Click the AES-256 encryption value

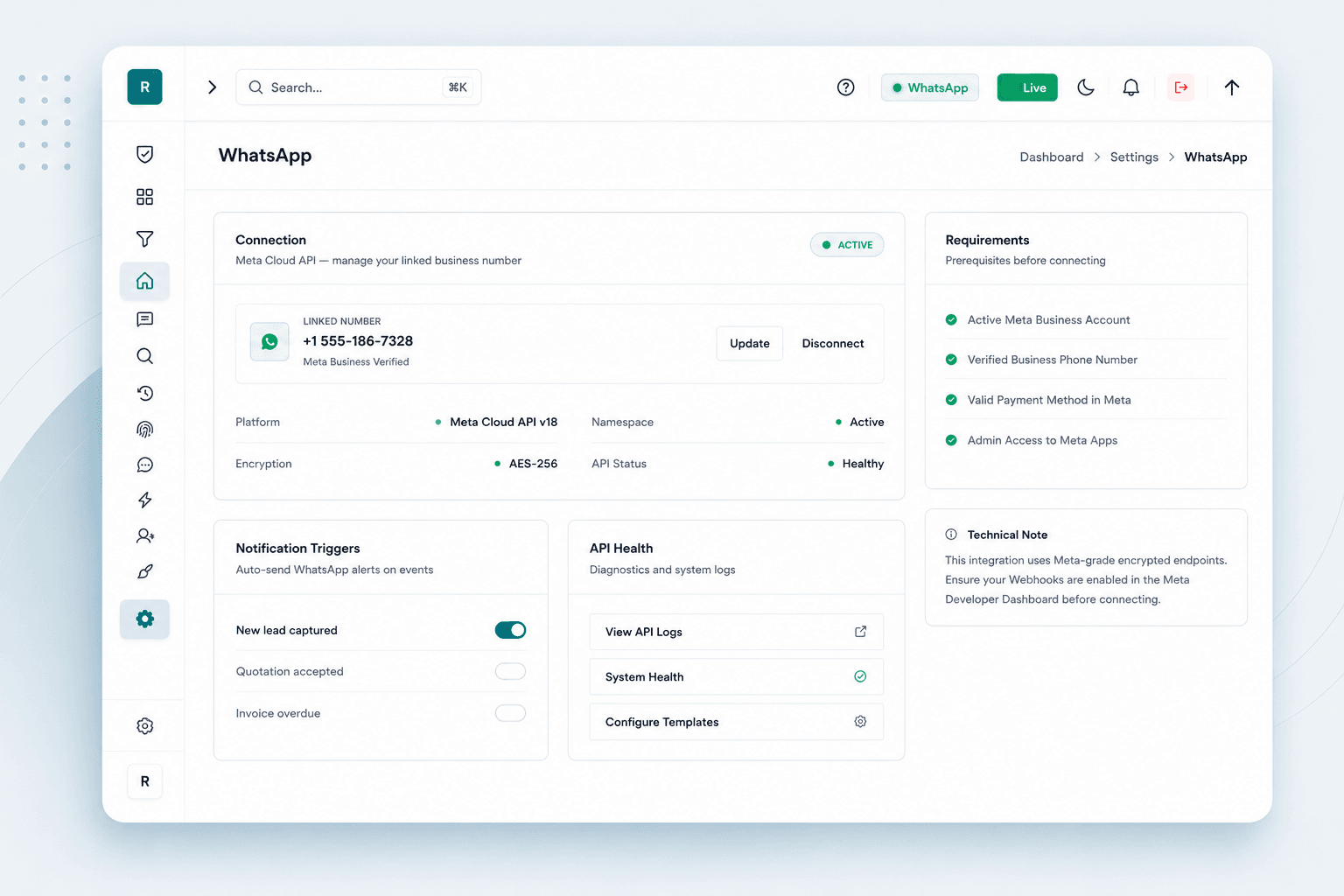click(x=533, y=464)
